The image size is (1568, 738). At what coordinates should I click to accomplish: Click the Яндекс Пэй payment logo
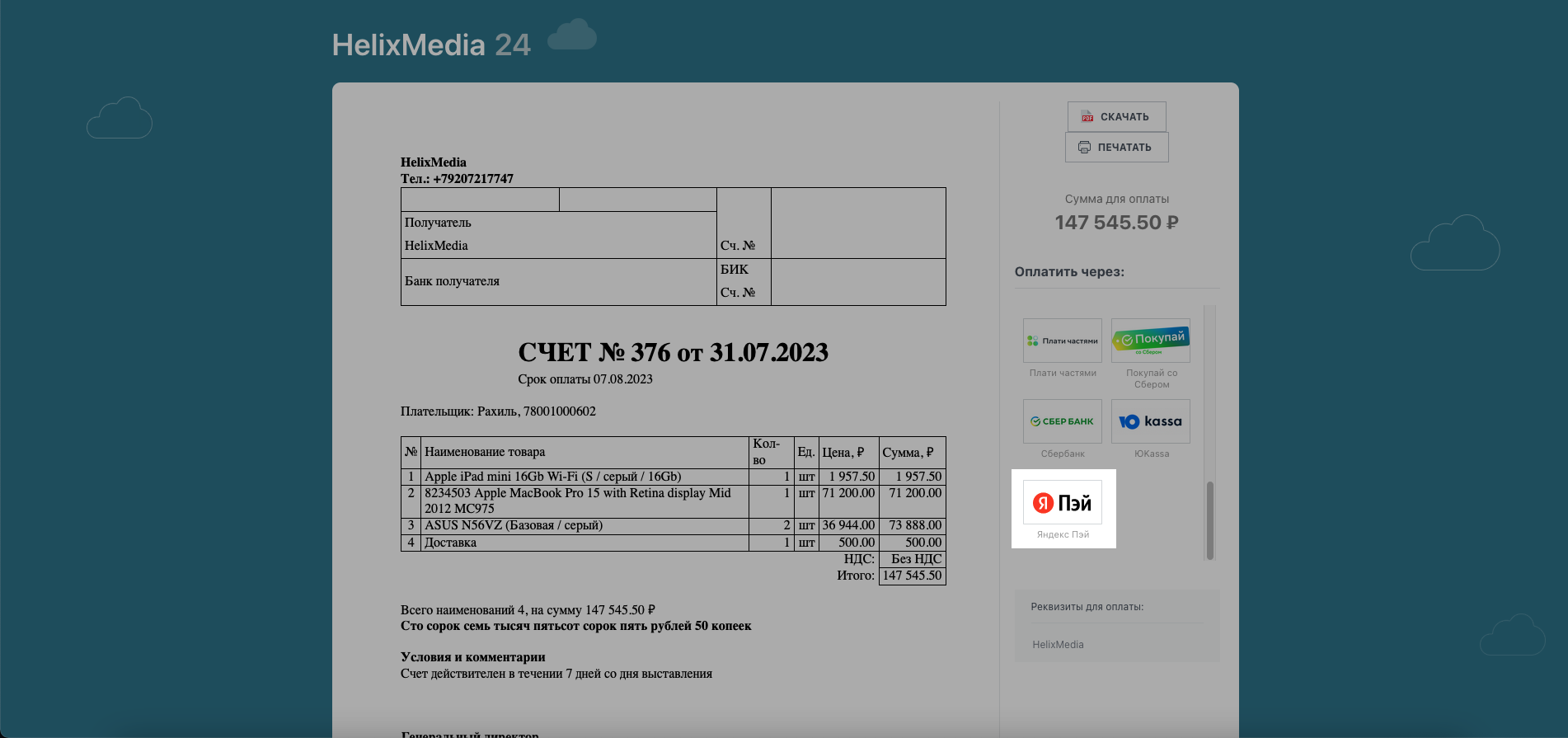click(x=1063, y=502)
